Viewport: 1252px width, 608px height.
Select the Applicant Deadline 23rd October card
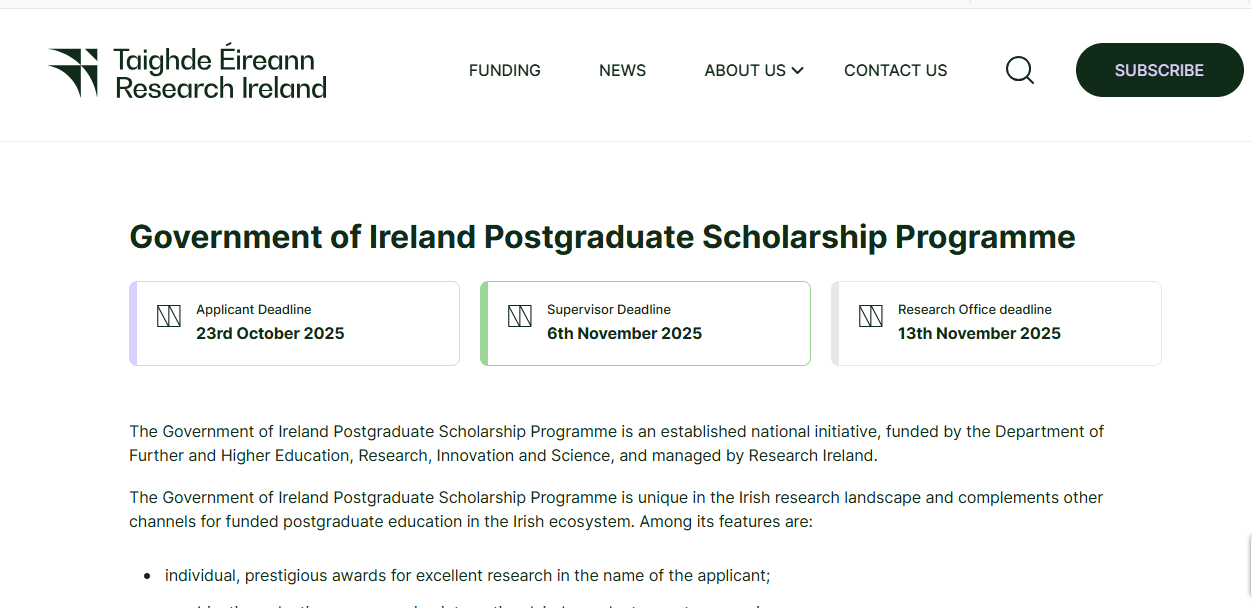[x=294, y=323]
